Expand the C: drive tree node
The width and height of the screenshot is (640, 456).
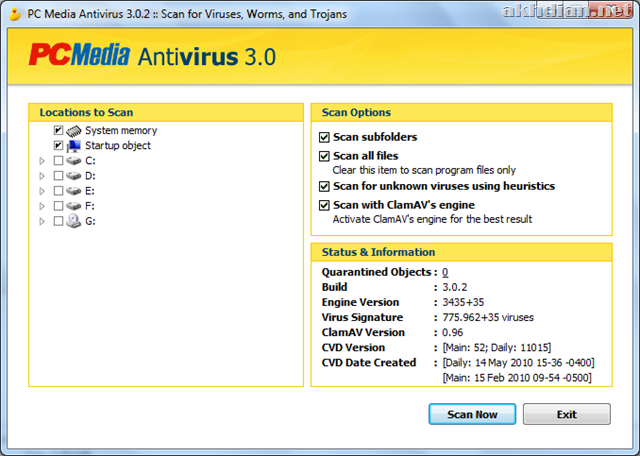(42, 161)
